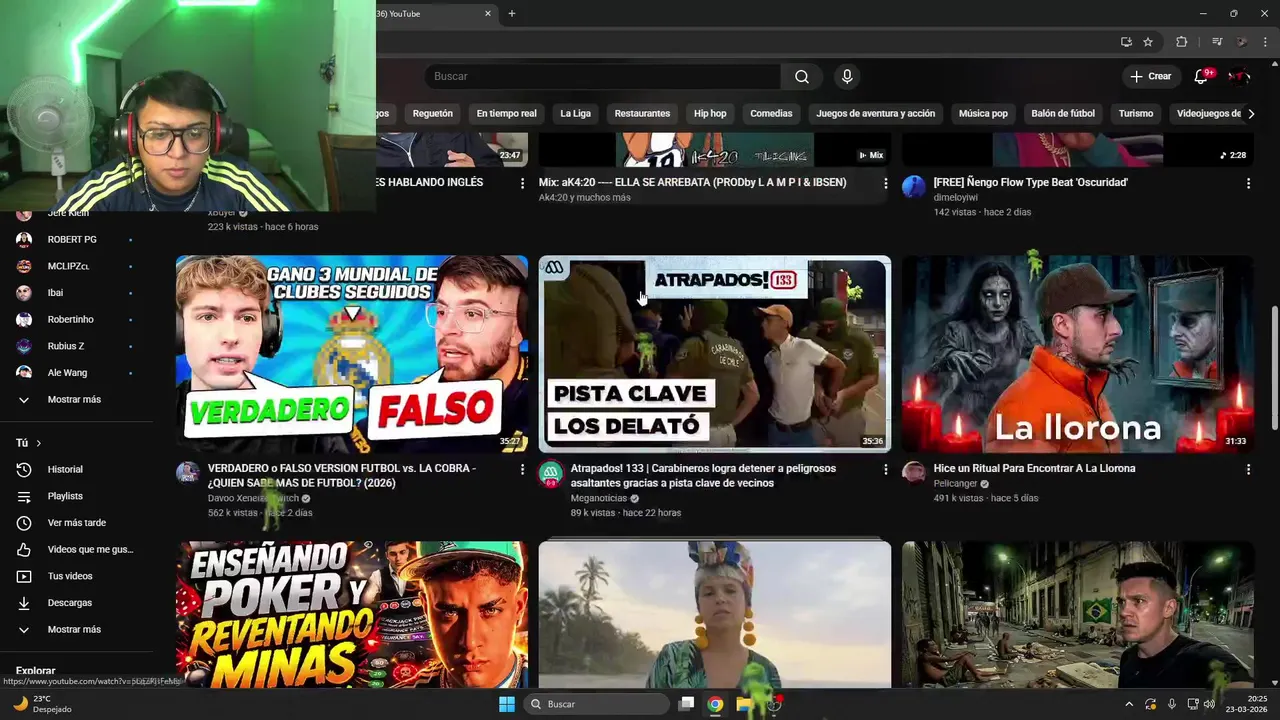Select Juegos de aventura y acción chip
The image size is (1280, 720).
[x=875, y=114]
